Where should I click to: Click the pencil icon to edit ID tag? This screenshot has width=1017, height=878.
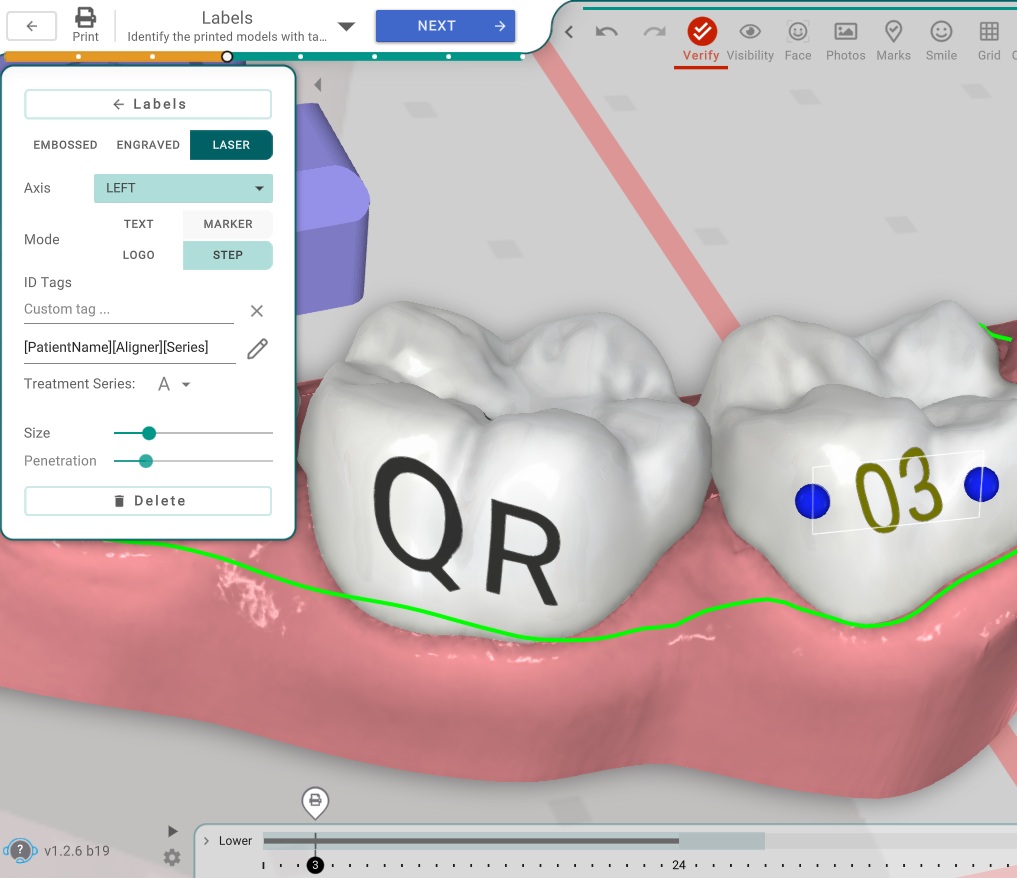pyautogui.click(x=257, y=348)
